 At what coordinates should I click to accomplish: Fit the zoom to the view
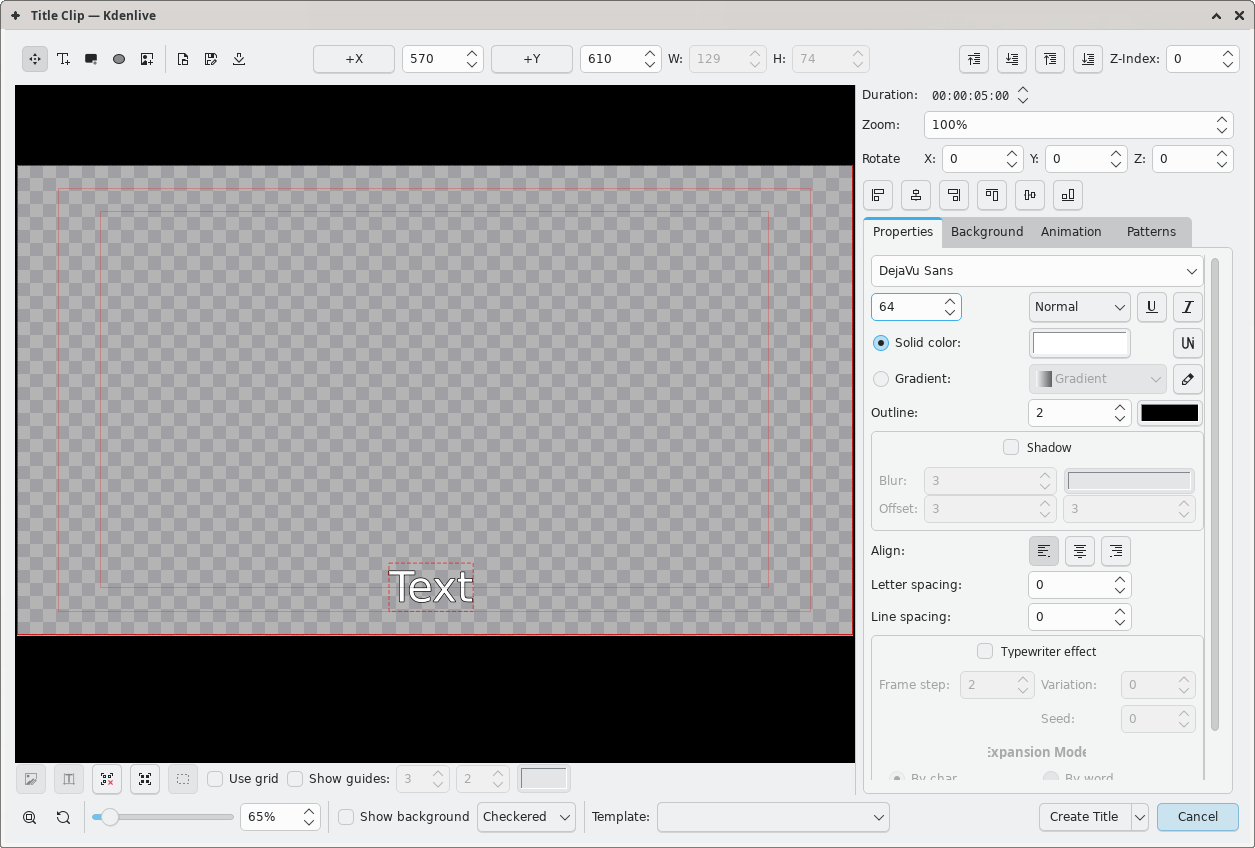click(30, 817)
